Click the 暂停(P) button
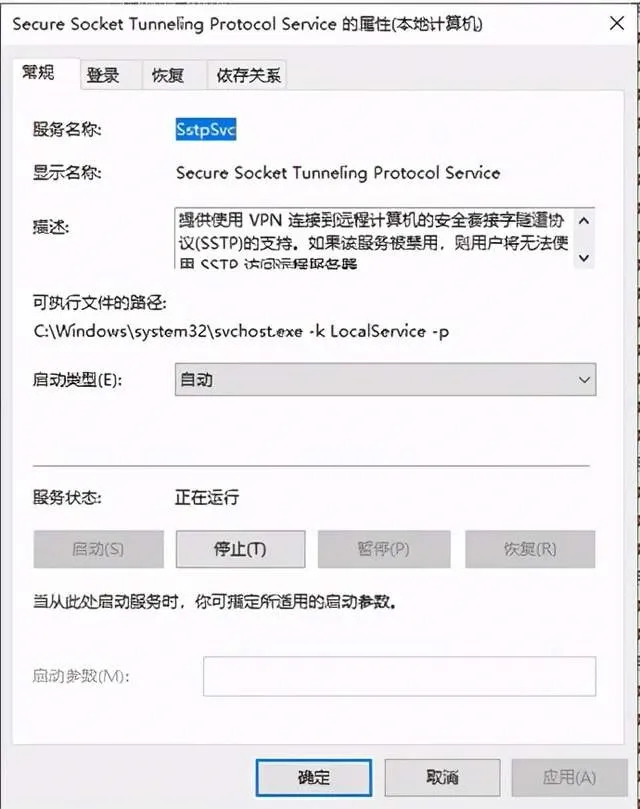 [x=384, y=549]
